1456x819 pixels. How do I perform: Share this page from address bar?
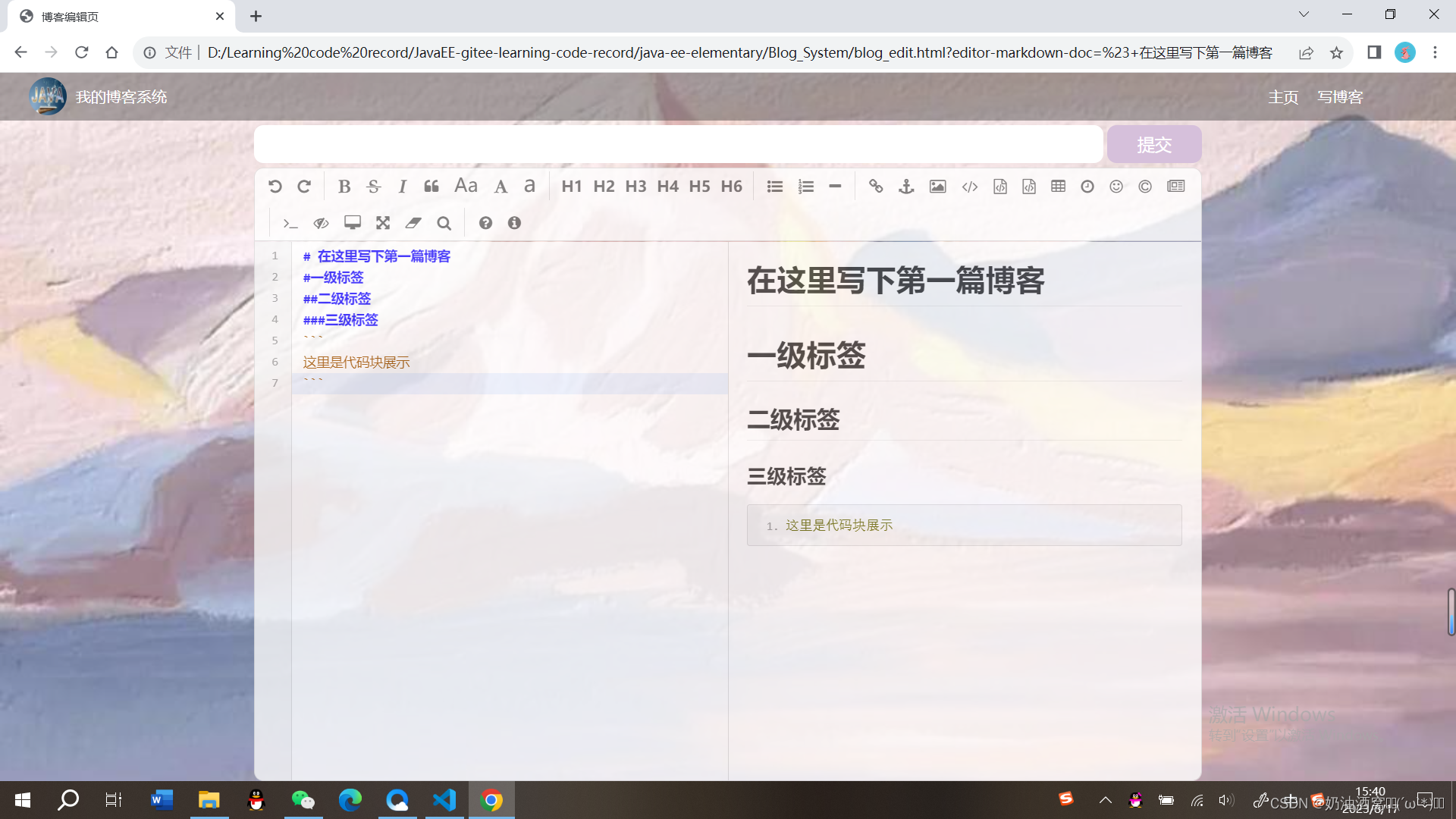1306,52
